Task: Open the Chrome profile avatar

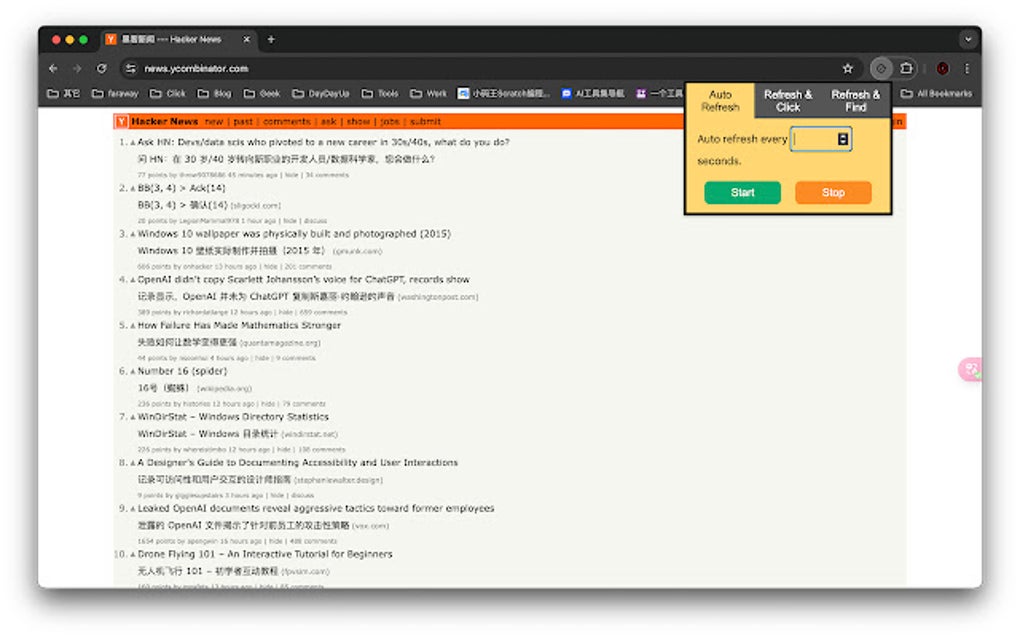Action: click(941, 68)
